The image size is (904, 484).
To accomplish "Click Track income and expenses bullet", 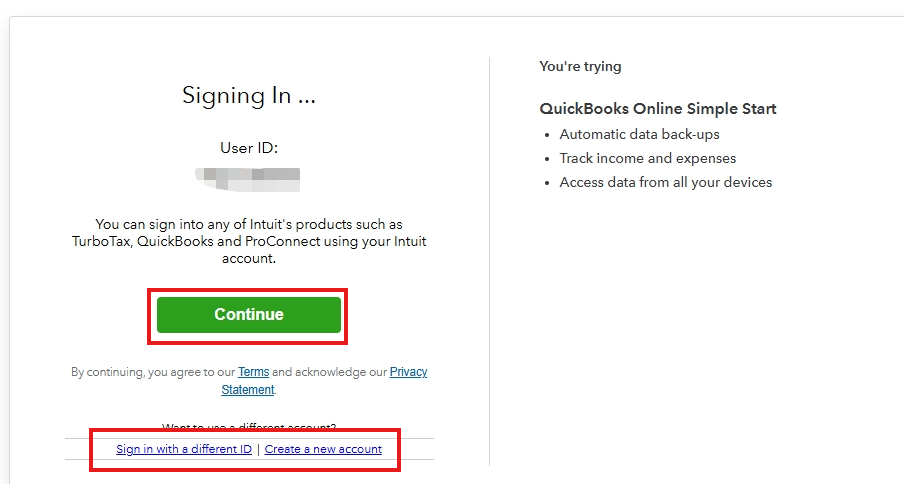I will click(x=647, y=158).
